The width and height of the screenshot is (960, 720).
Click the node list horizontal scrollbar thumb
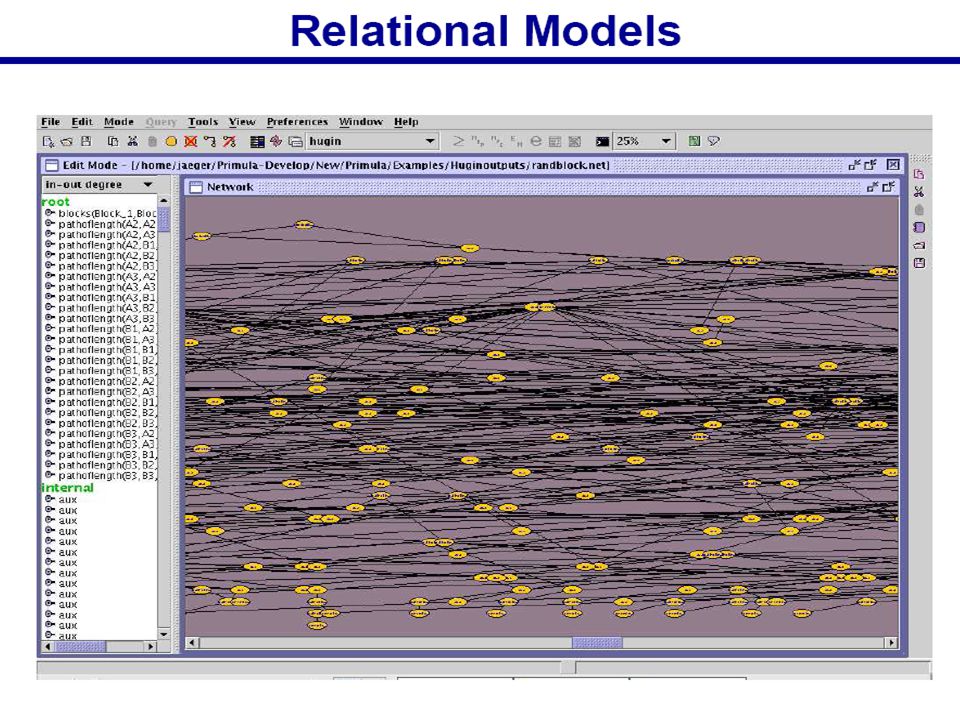pyautogui.click(x=81, y=646)
